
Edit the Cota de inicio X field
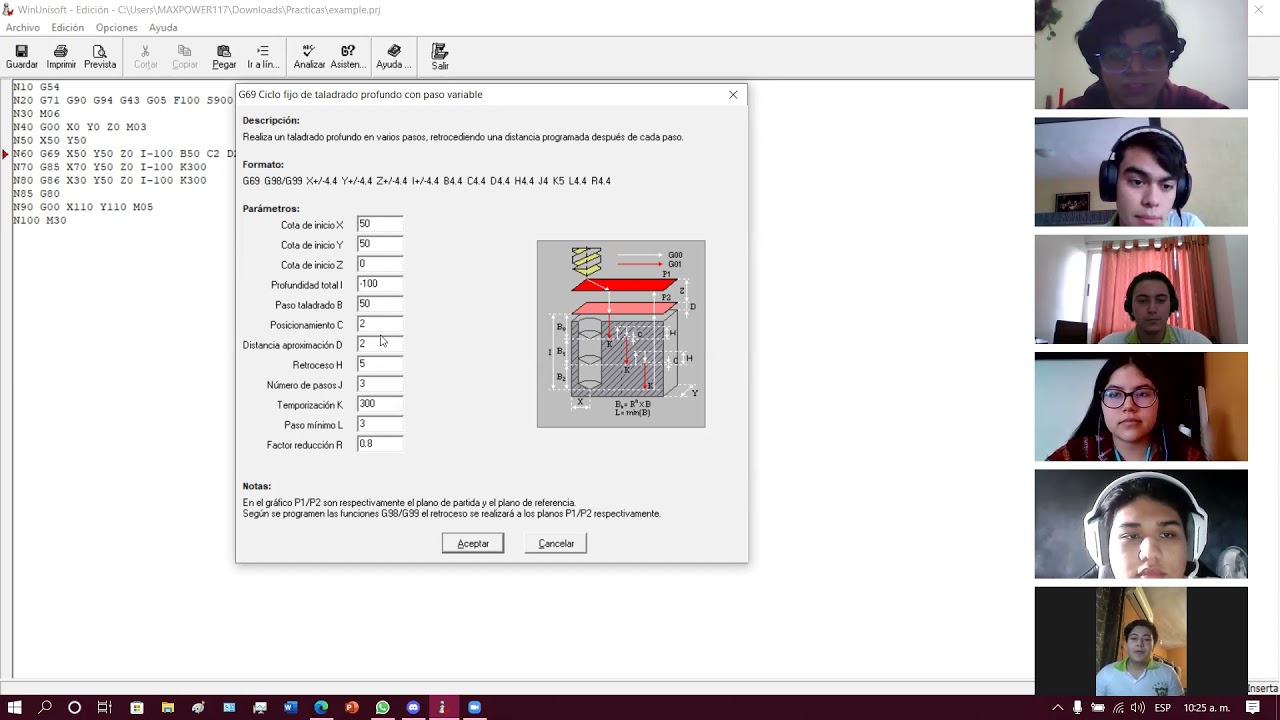click(380, 224)
